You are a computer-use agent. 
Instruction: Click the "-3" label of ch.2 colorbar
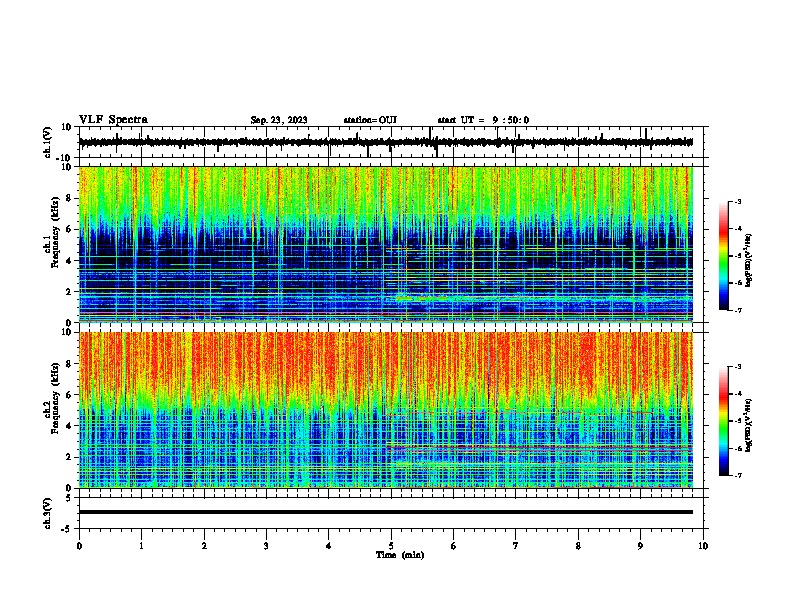point(737,367)
